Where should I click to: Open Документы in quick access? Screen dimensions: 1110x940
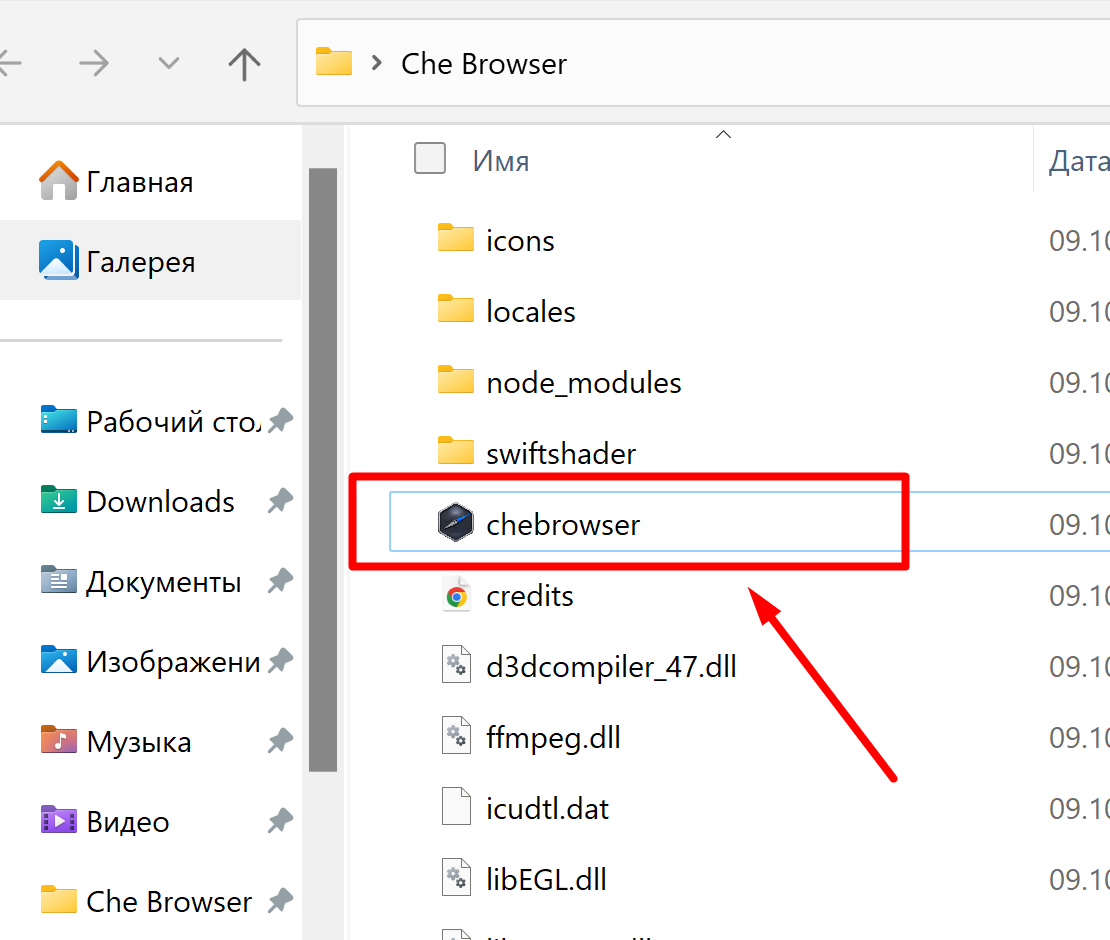coord(164,582)
